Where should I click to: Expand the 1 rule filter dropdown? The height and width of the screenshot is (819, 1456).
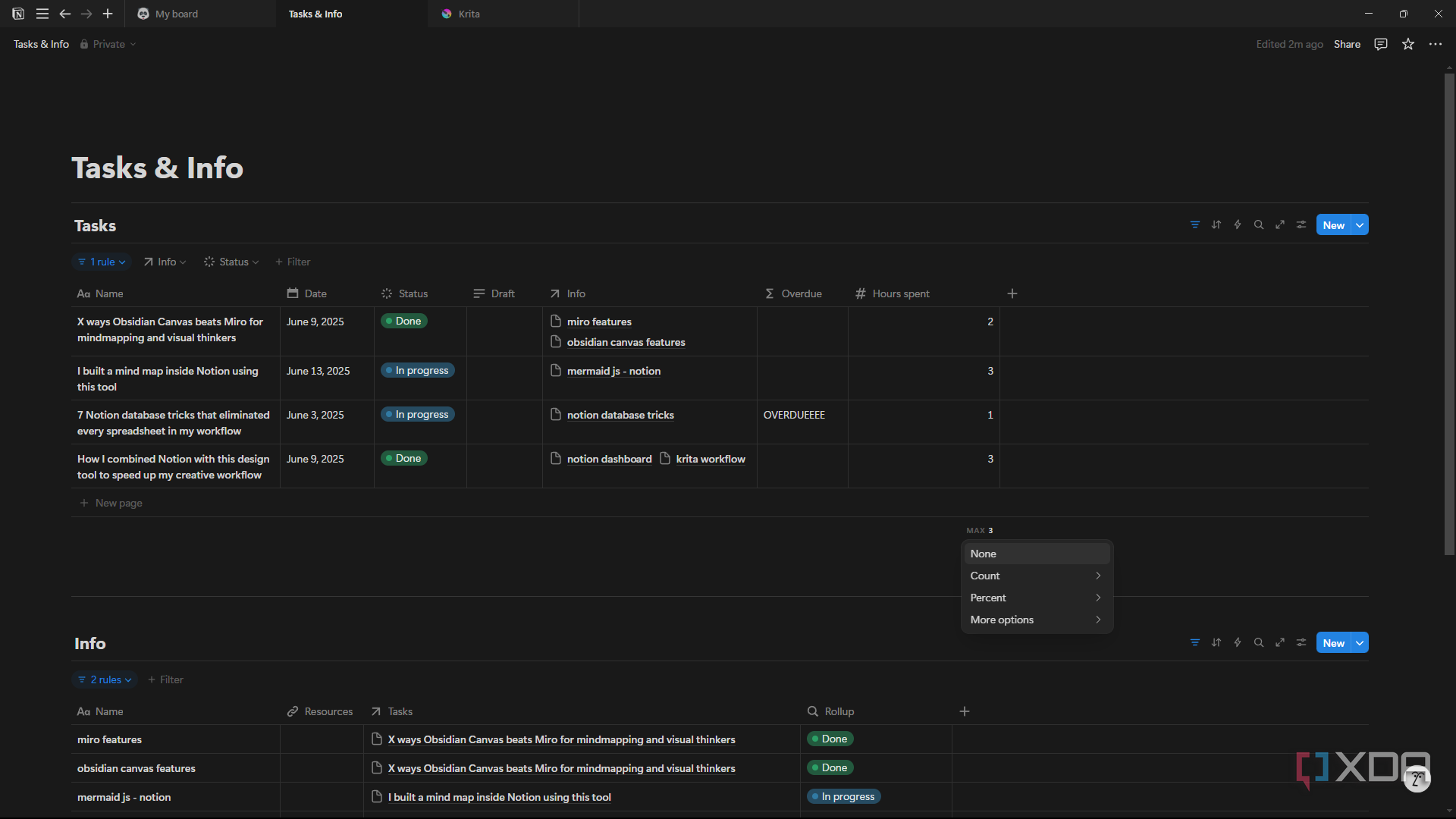click(x=102, y=262)
